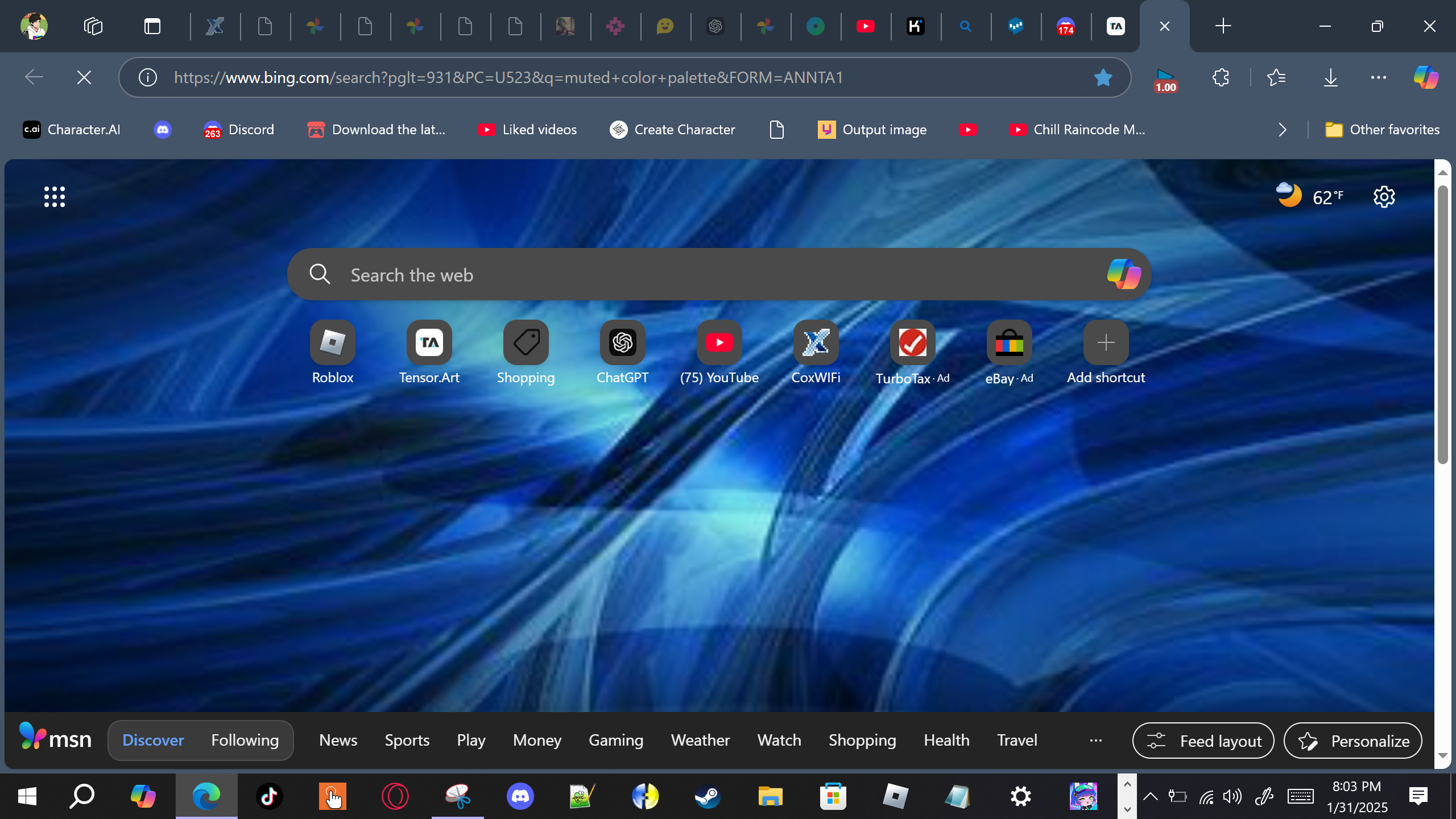Toggle the vertical tabs button
Viewport: 1456px width, 819px height.
pos(152,26)
